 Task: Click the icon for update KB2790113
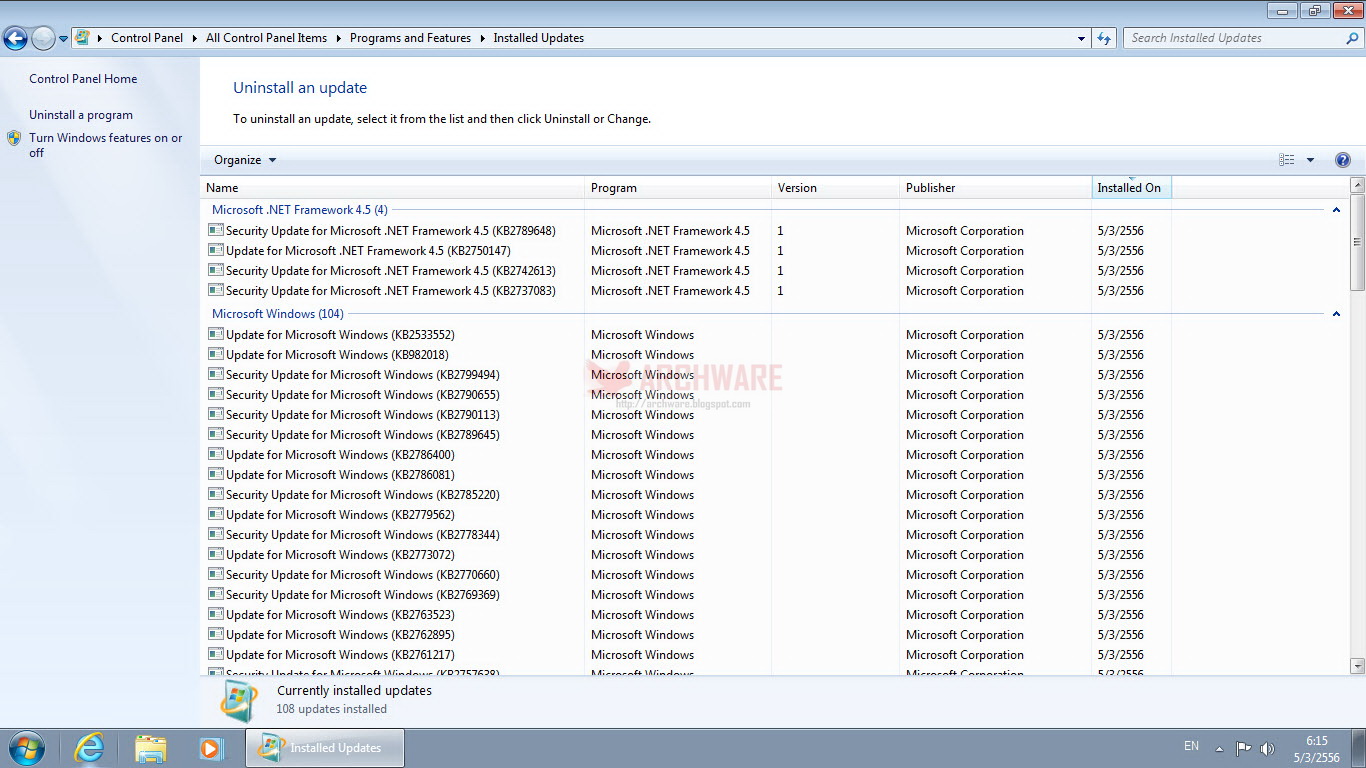(x=215, y=414)
